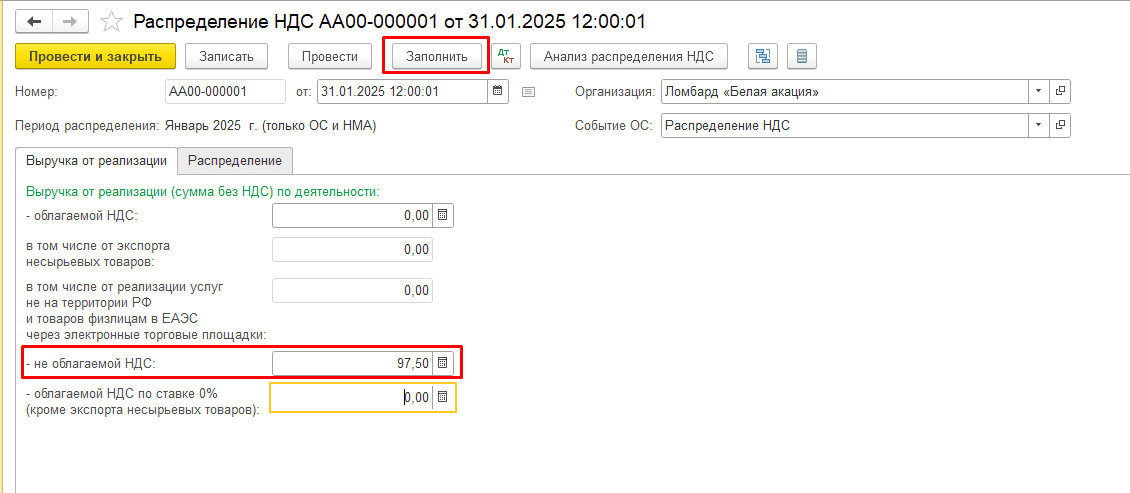The width and height of the screenshot is (1130, 493).
Task: Open calculator for ставке 0% field
Action: [x=443, y=397]
